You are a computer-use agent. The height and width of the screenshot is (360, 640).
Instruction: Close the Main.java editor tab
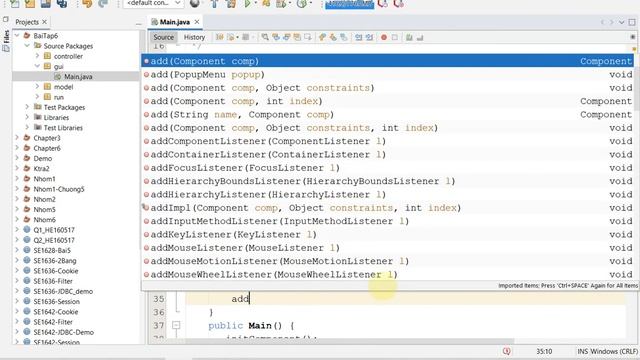[197, 22]
